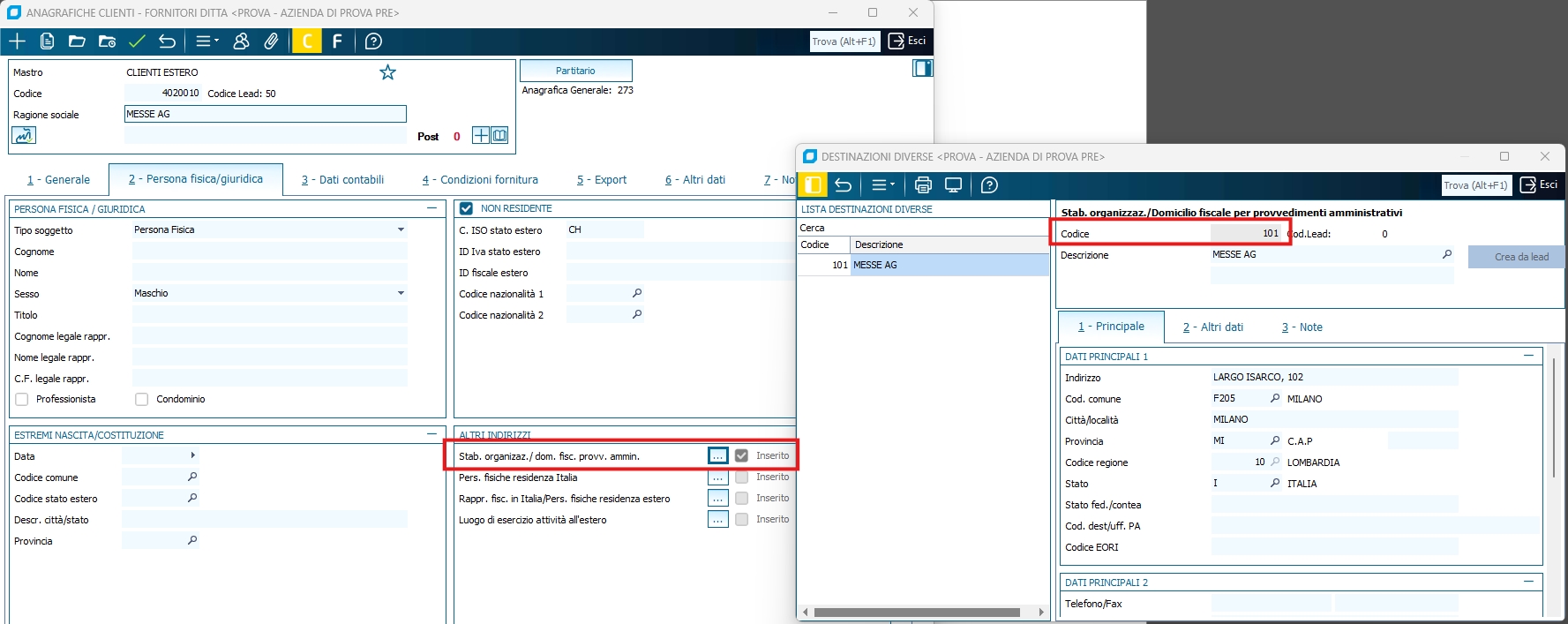Open recent records folder-clock icon
Image resolution: width=1568 pixels, height=624 pixels.
tap(107, 41)
